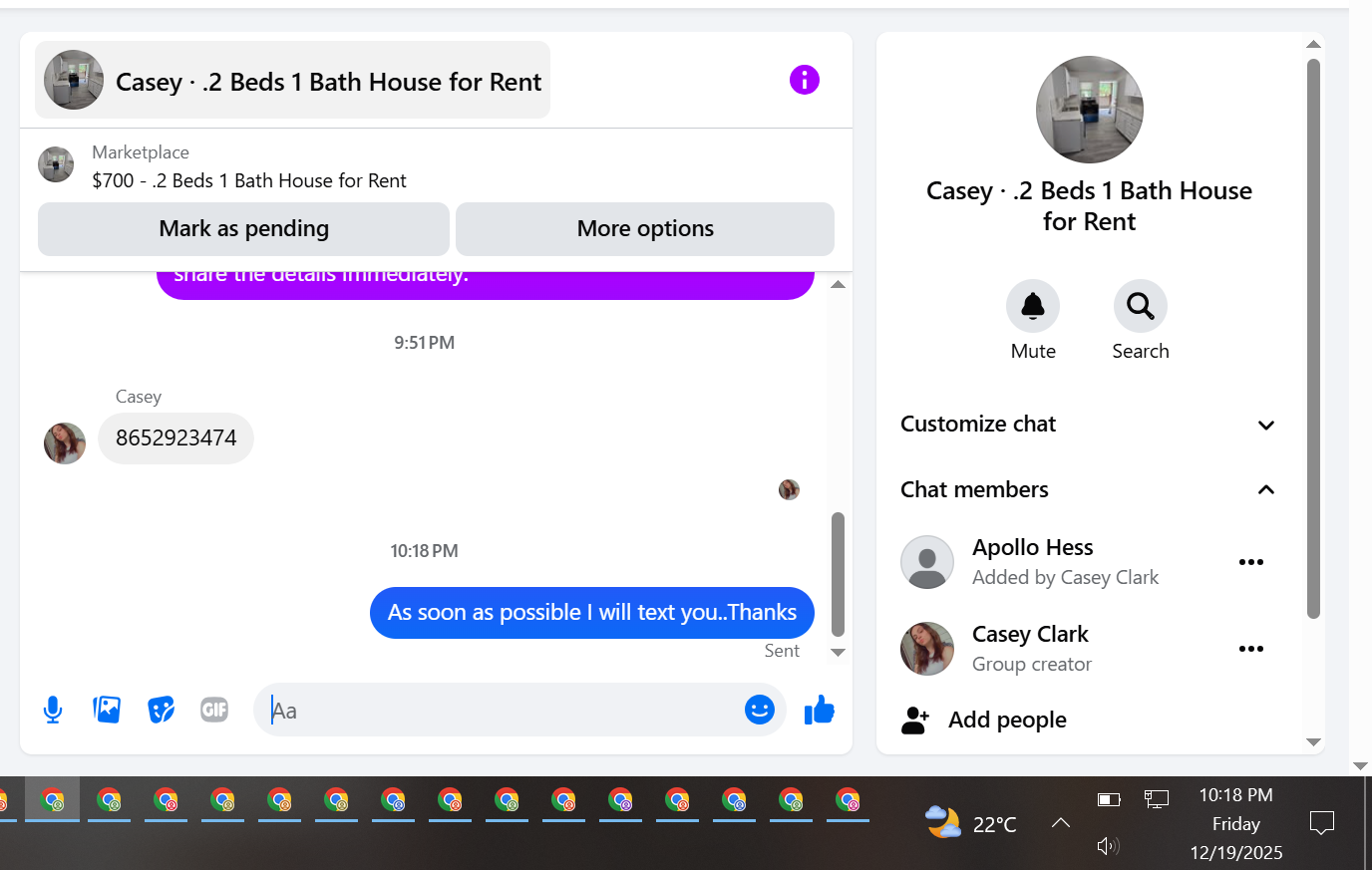Expand the Customize chat section
This screenshot has width=1372, height=870.
(x=1088, y=425)
